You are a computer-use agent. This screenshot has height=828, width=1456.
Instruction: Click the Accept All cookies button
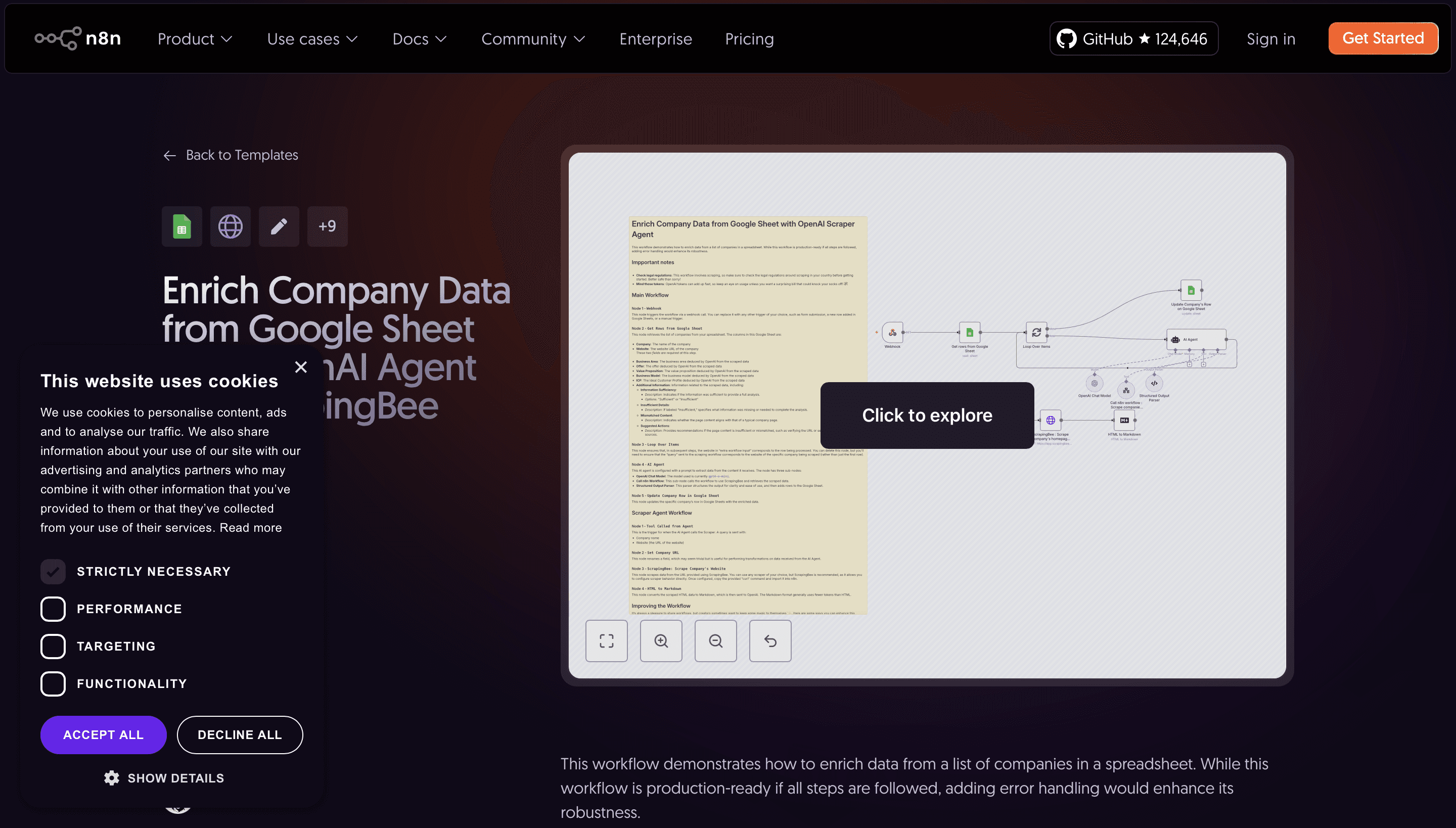(103, 735)
